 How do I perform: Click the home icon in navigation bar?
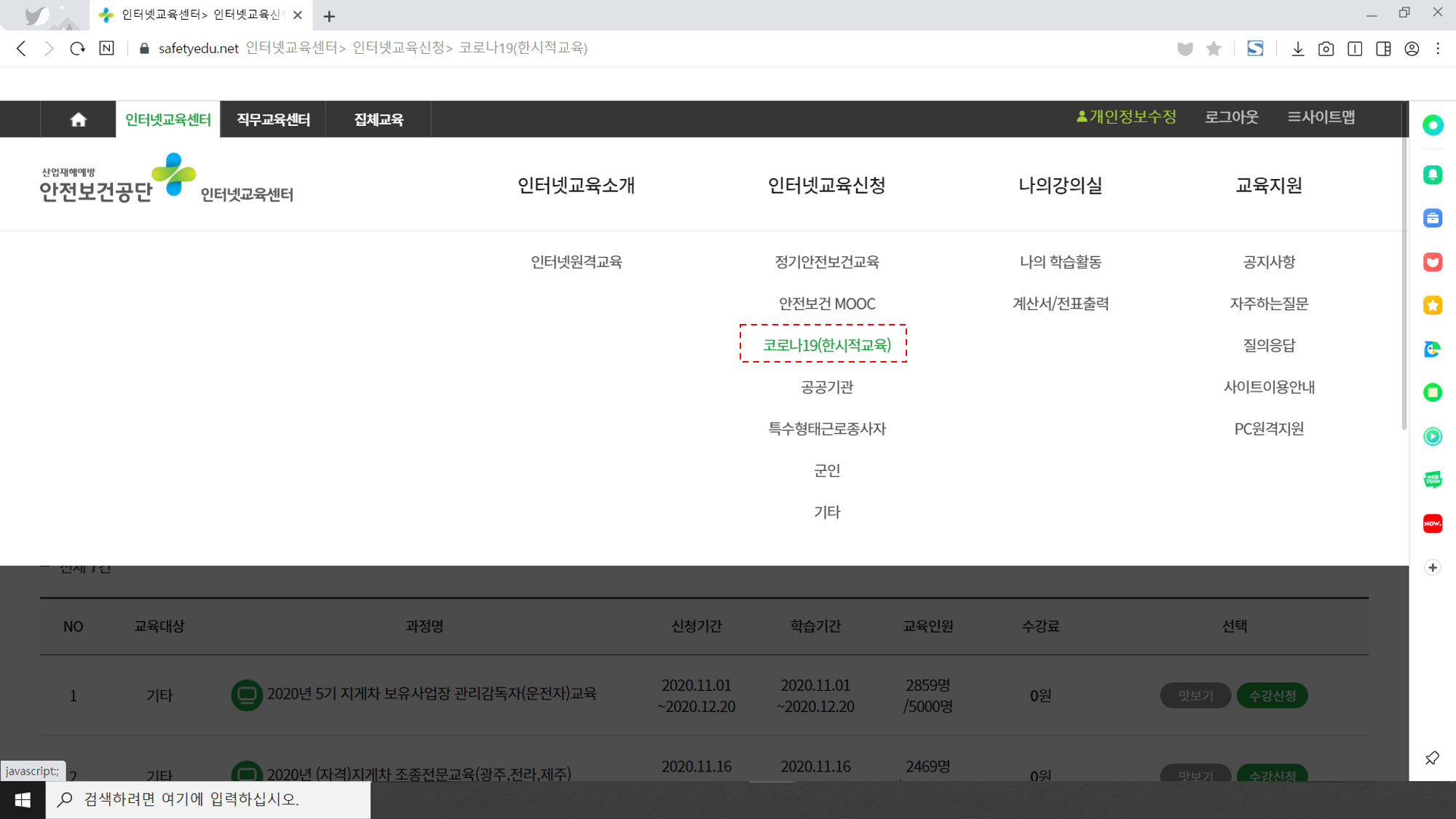pyautogui.click(x=78, y=119)
